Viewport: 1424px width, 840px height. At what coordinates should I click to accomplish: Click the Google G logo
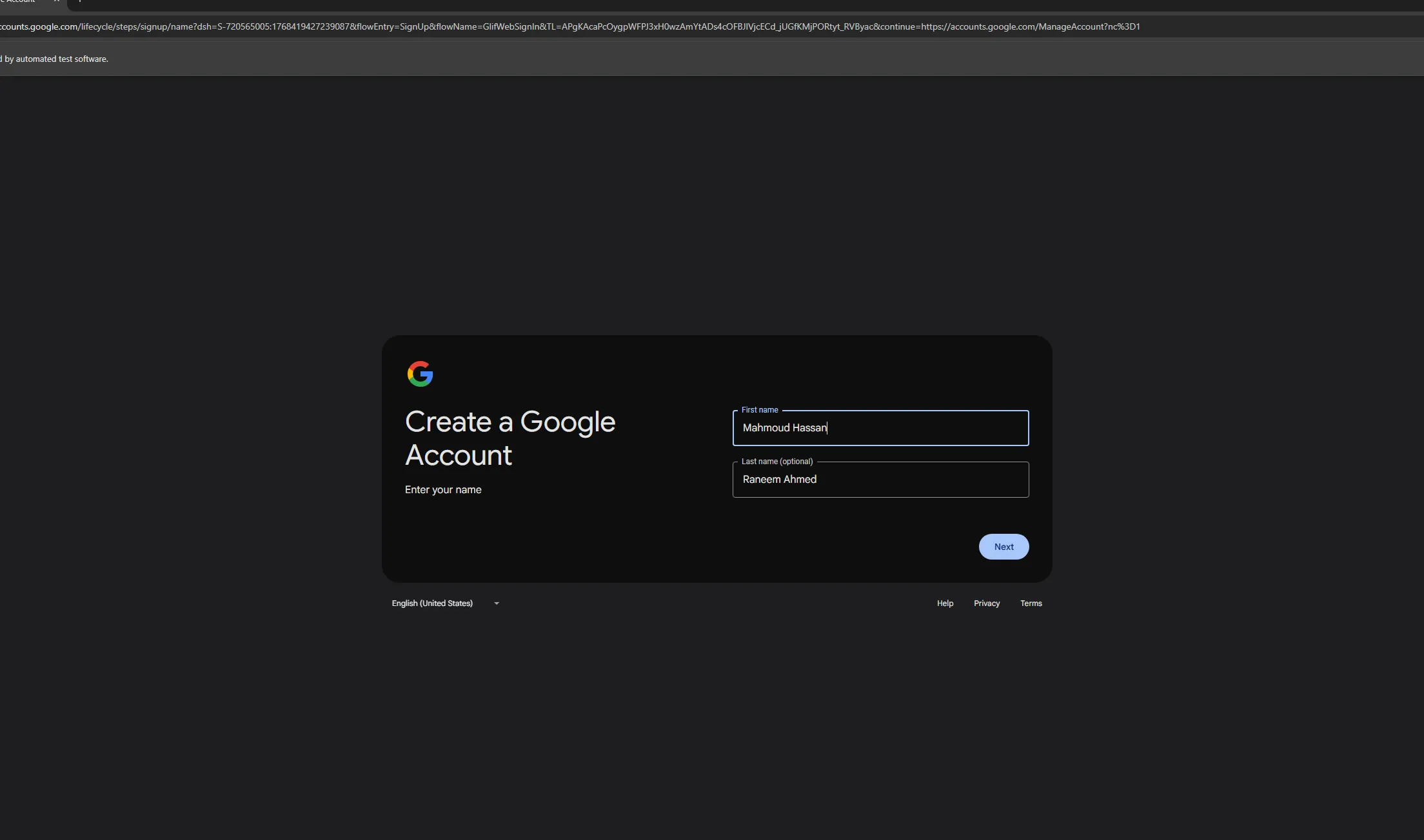tap(420, 374)
